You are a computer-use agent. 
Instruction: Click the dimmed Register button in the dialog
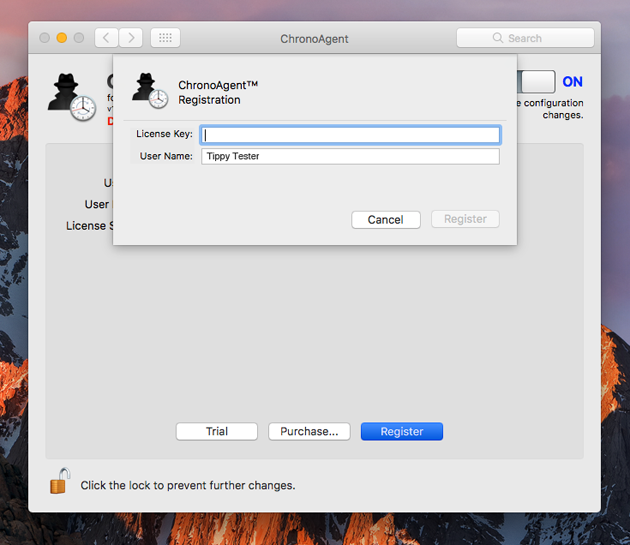click(465, 219)
